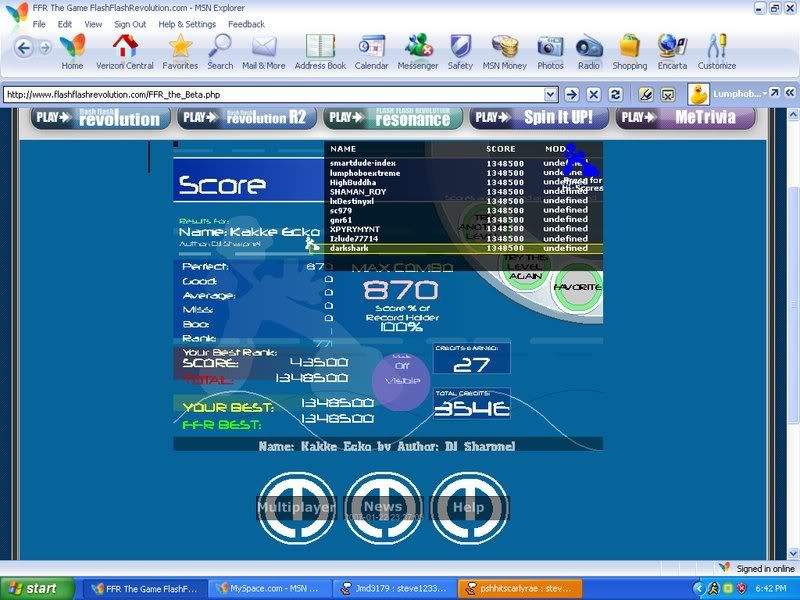The height and width of the screenshot is (600, 800).
Task: Open the Address Book icon
Action: 320,51
